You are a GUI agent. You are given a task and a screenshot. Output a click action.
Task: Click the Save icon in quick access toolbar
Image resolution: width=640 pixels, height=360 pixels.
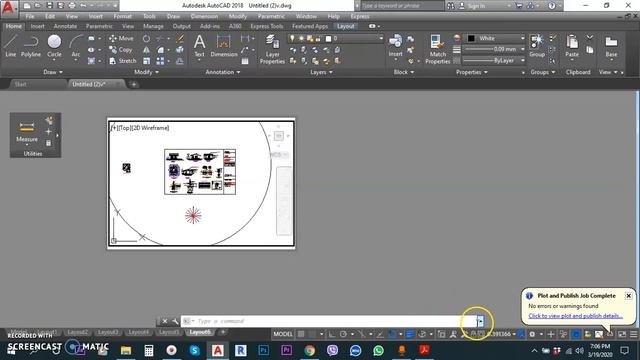[x=49, y=6]
